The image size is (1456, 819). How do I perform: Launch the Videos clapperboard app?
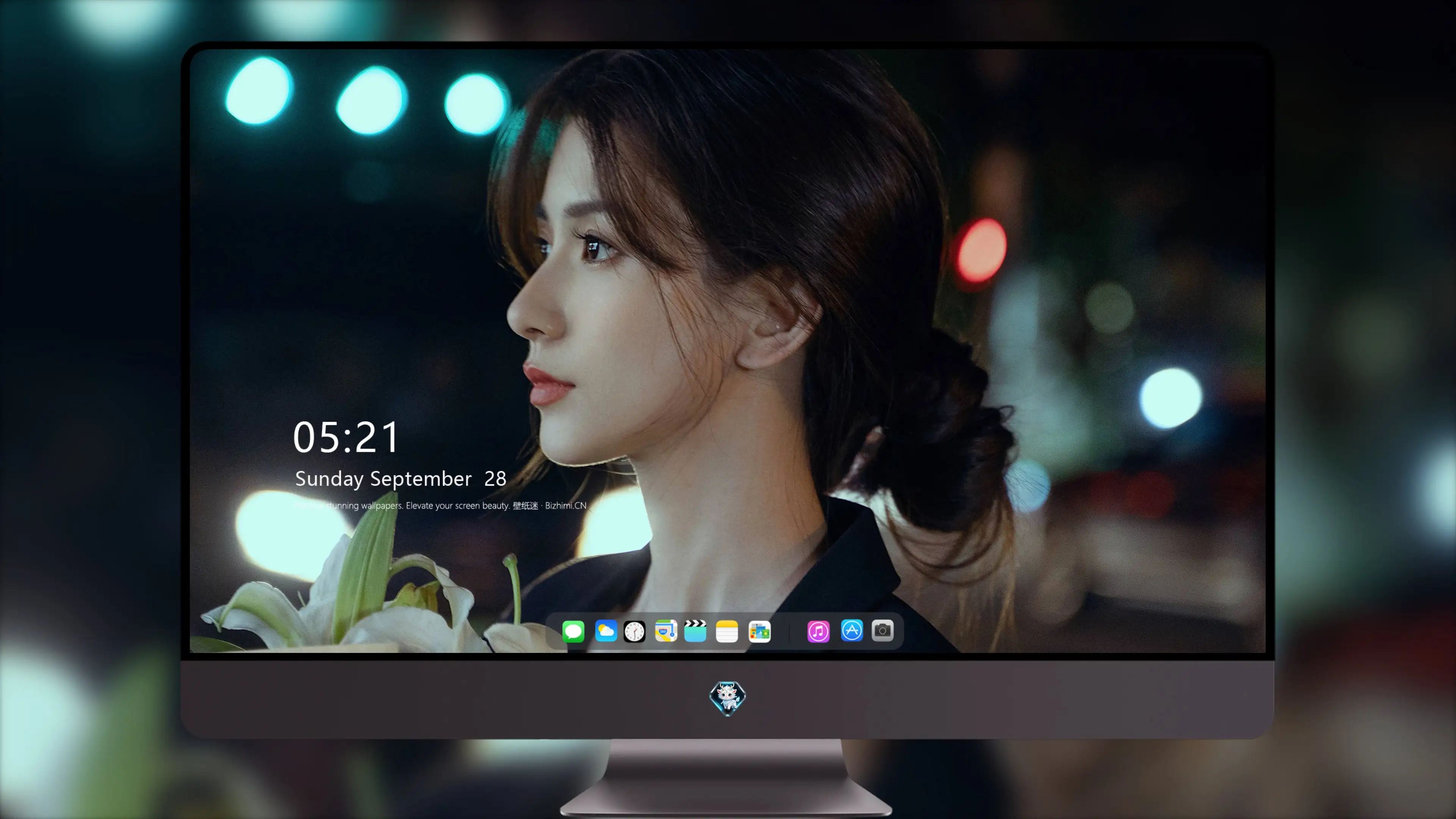point(695,631)
